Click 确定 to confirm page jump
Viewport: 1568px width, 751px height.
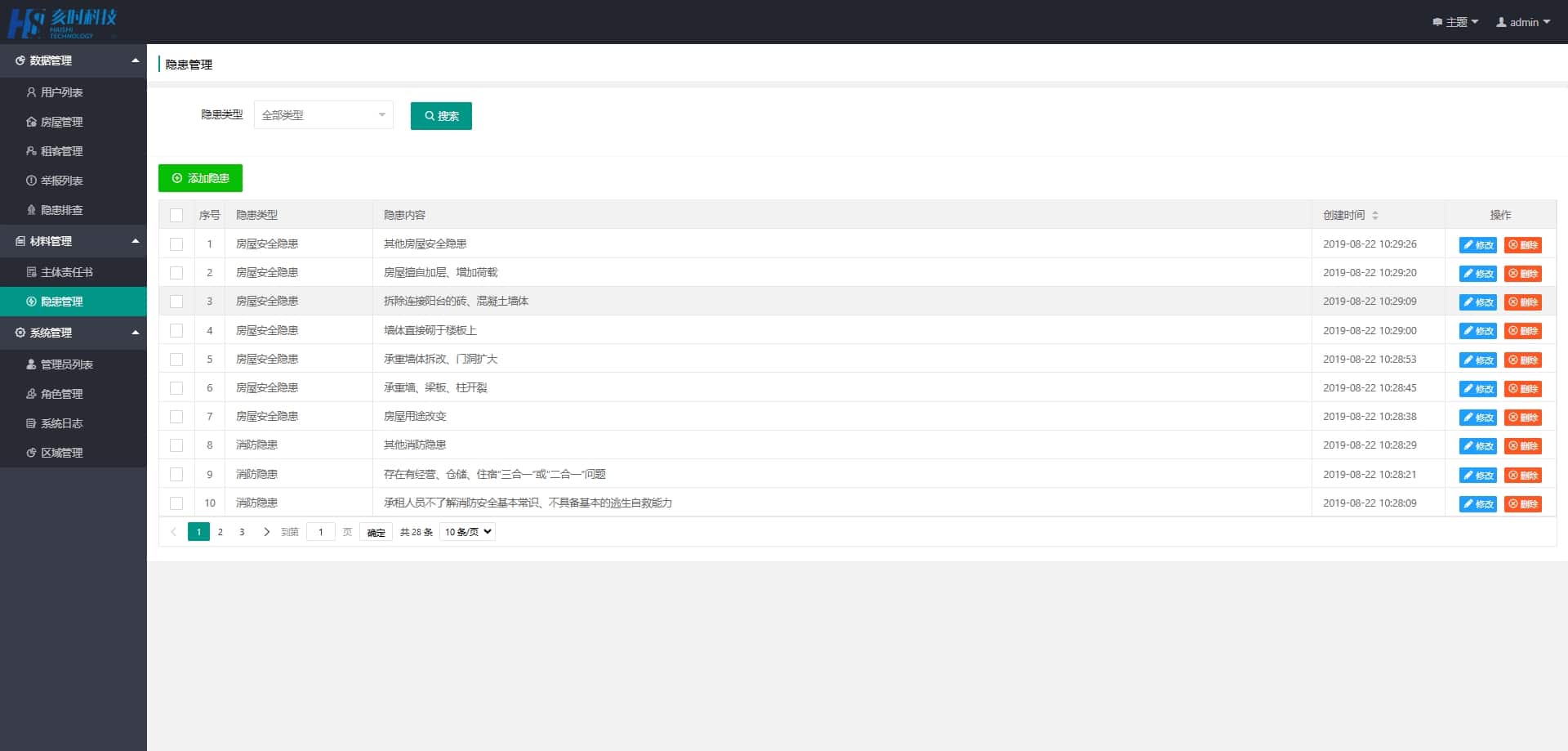(x=376, y=533)
